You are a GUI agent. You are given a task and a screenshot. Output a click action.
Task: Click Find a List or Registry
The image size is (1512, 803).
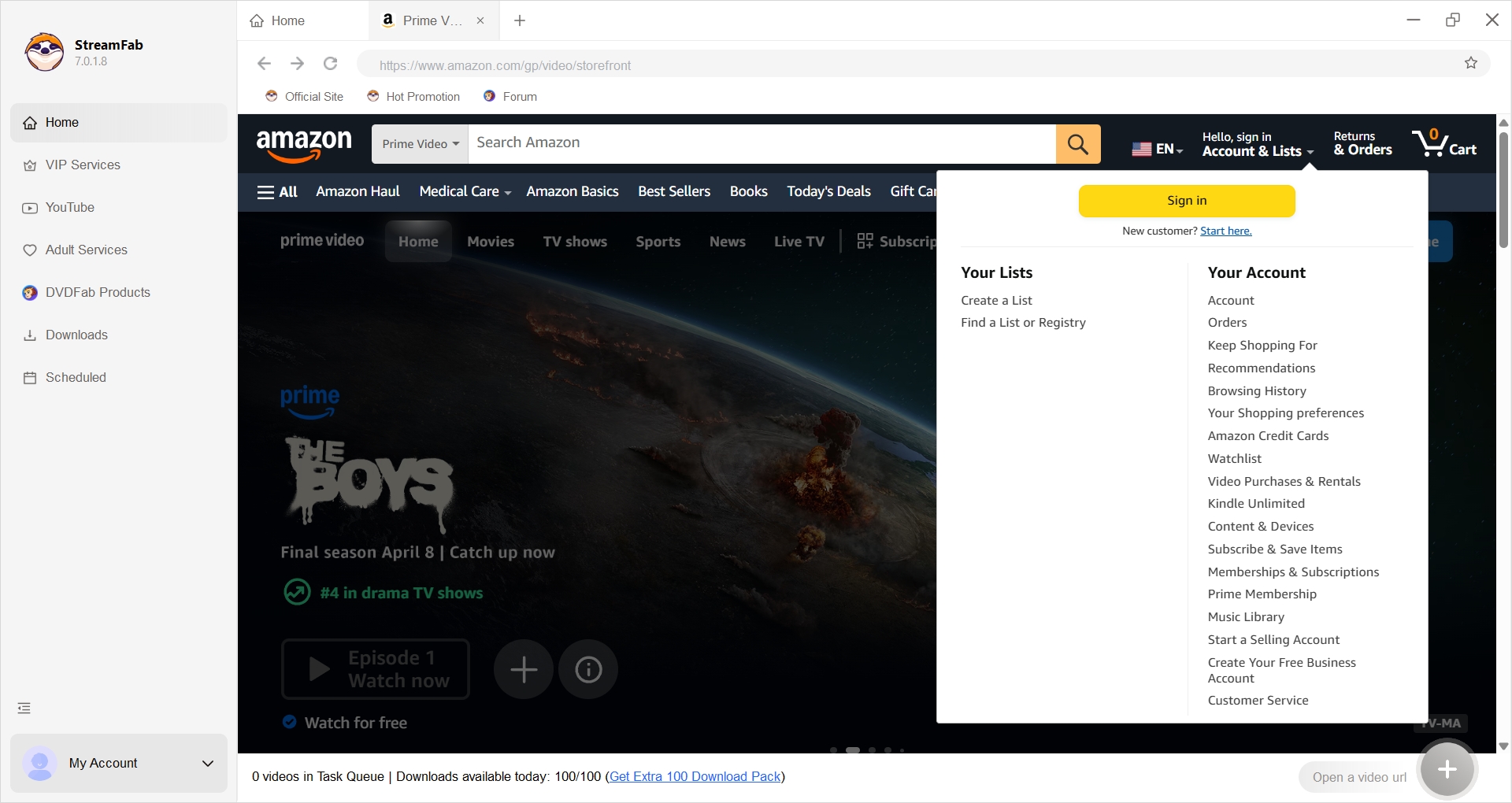click(x=1023, y=323)
